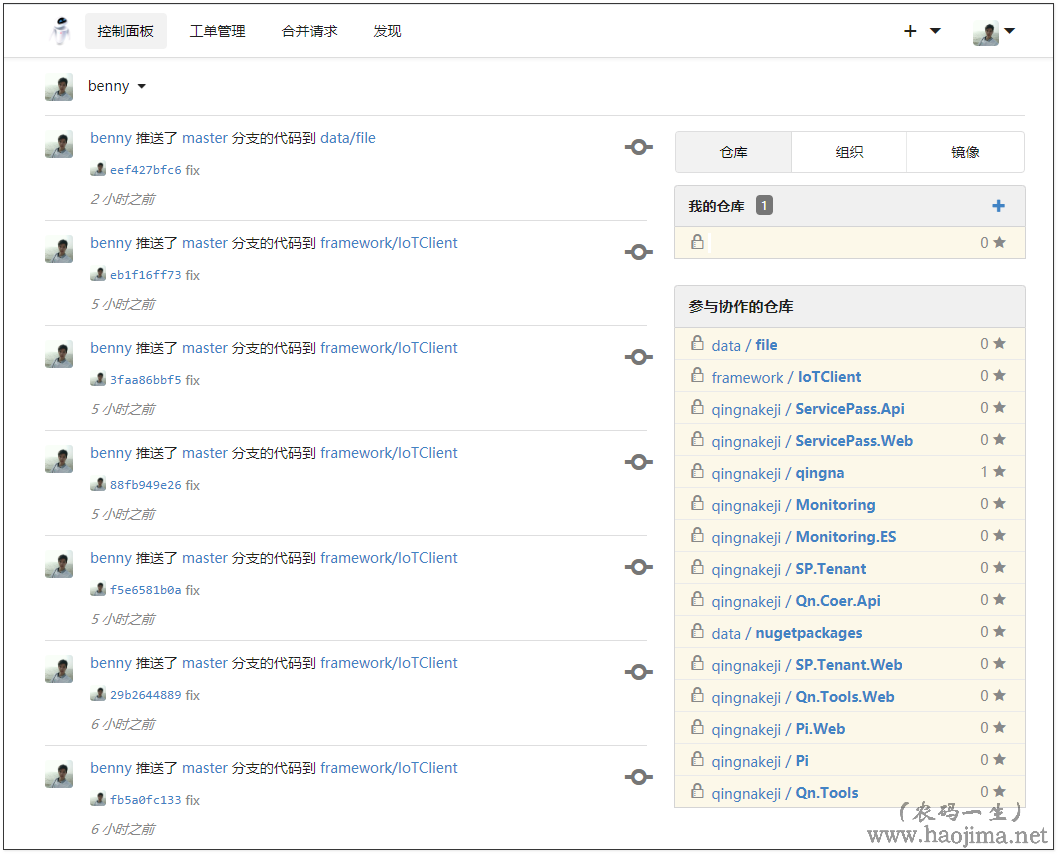Click the star icon on qingna repository row
Screen dimensions: 1058x854
point(999,472)
